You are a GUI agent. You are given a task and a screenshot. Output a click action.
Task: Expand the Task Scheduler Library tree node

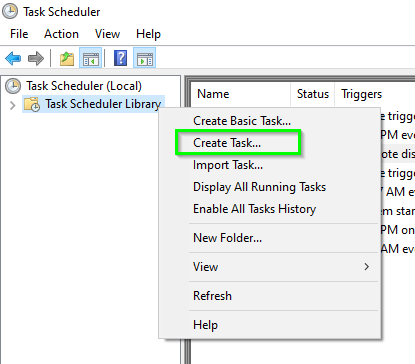13,105
